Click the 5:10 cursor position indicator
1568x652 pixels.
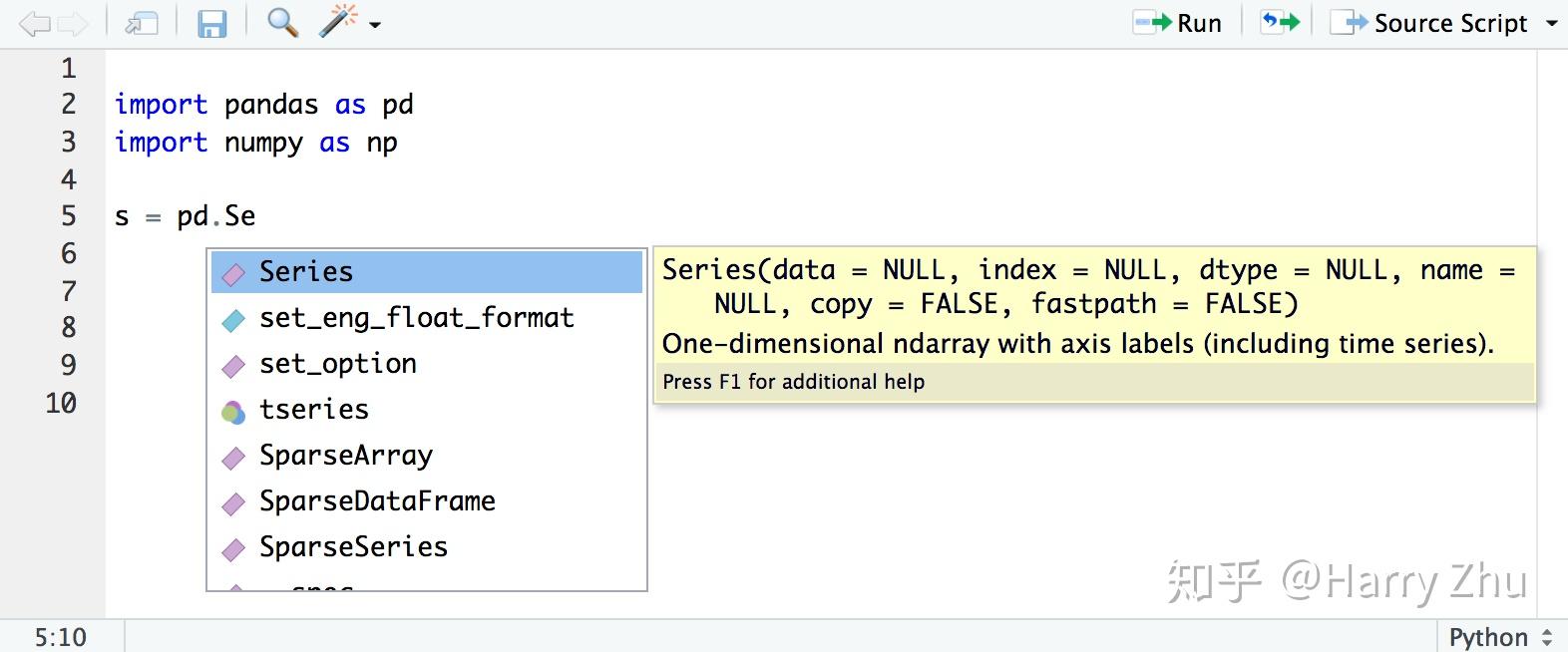point(61,637)
